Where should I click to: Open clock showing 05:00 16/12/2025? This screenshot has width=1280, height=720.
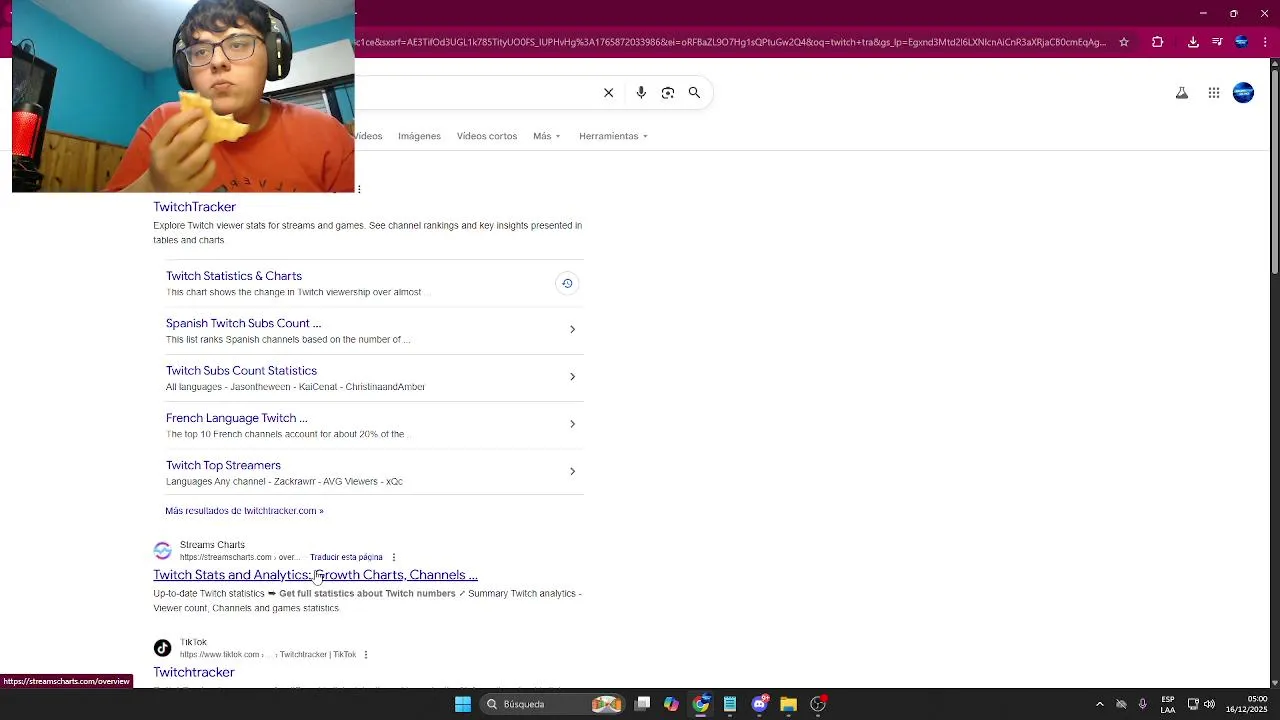click(1246, 704)
